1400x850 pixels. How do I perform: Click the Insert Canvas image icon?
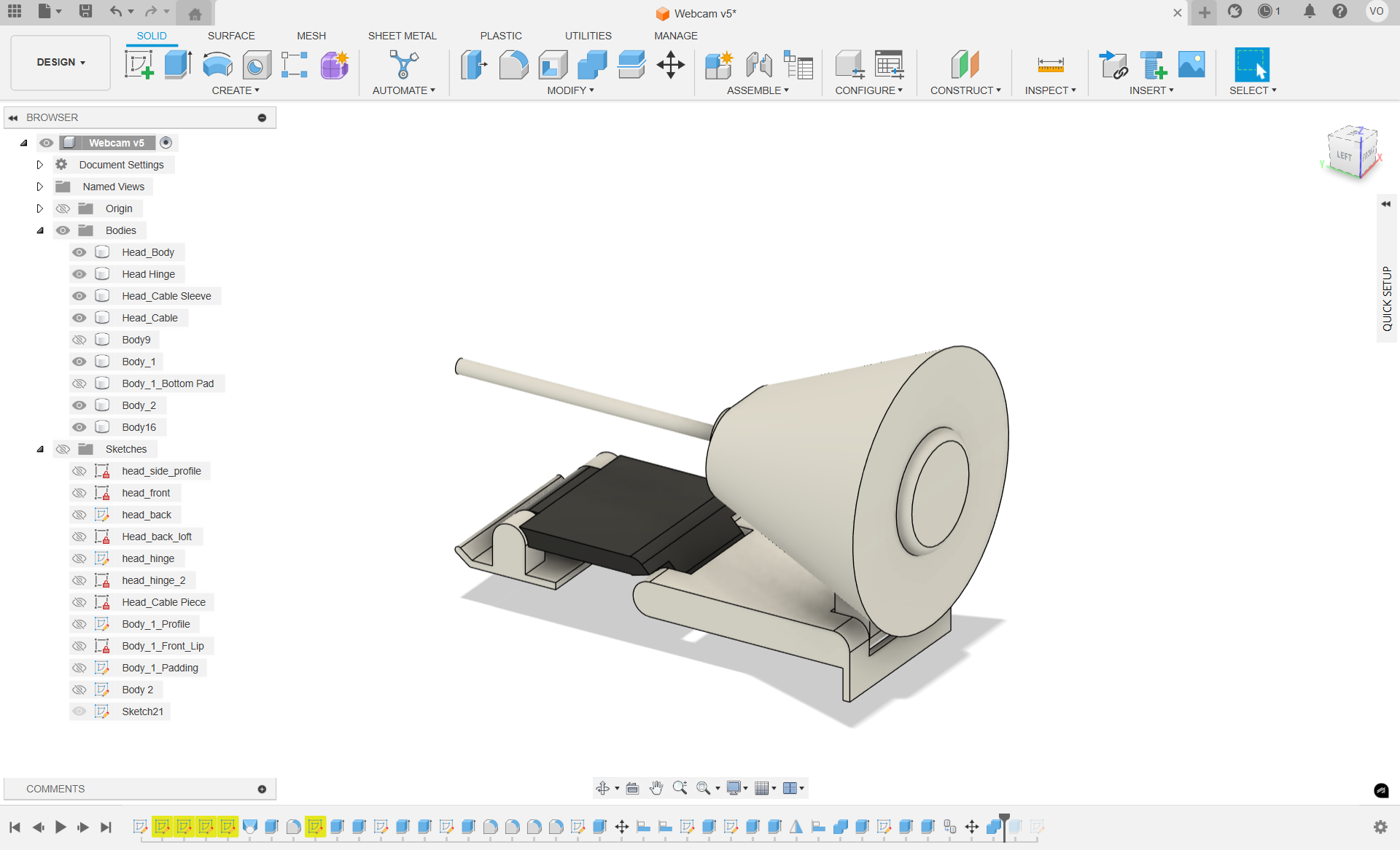[x=1191, y=65]
